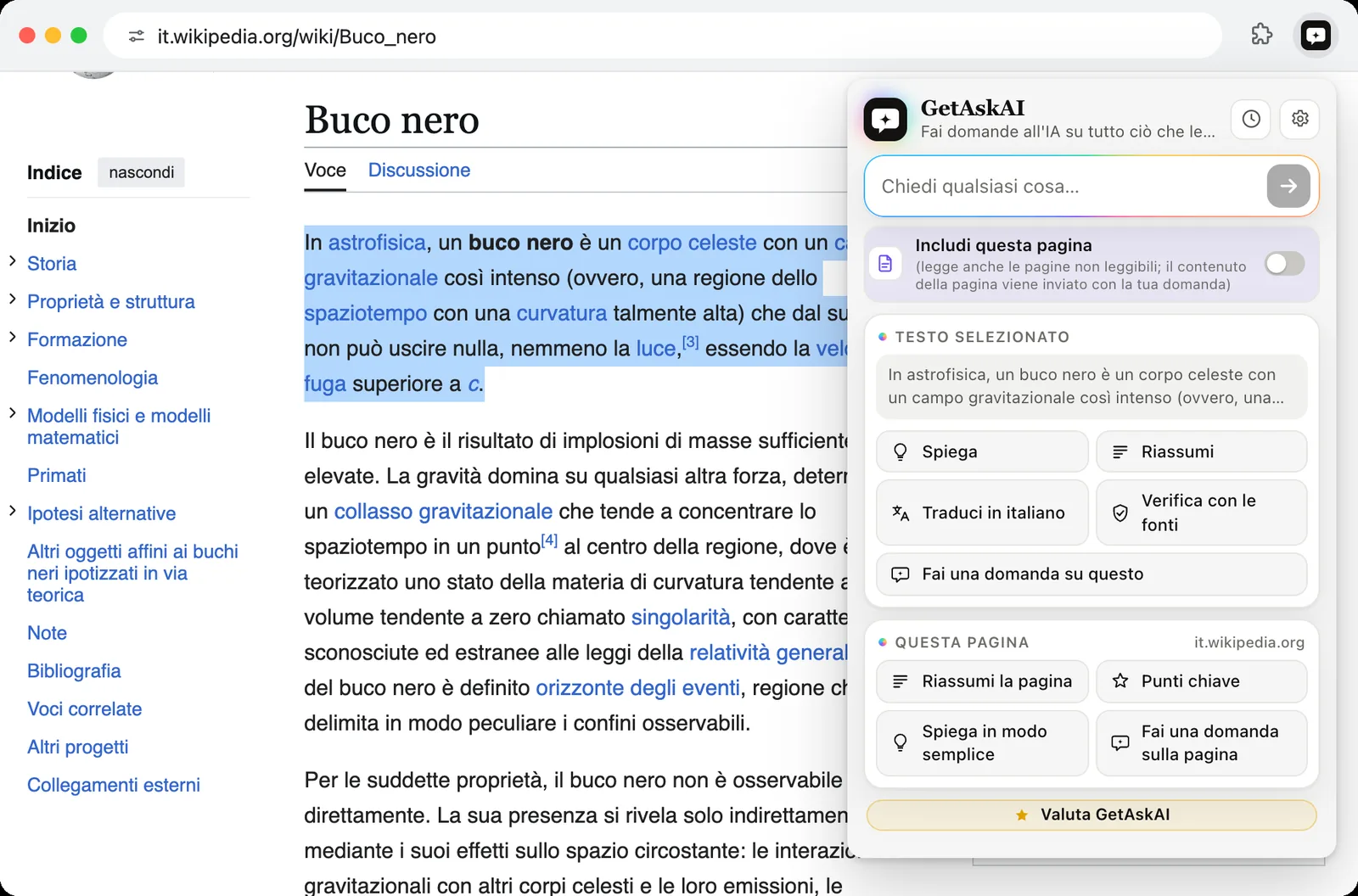
Task: Click the page document icon beside Includi questa pagina
Action: pos(885,263)
